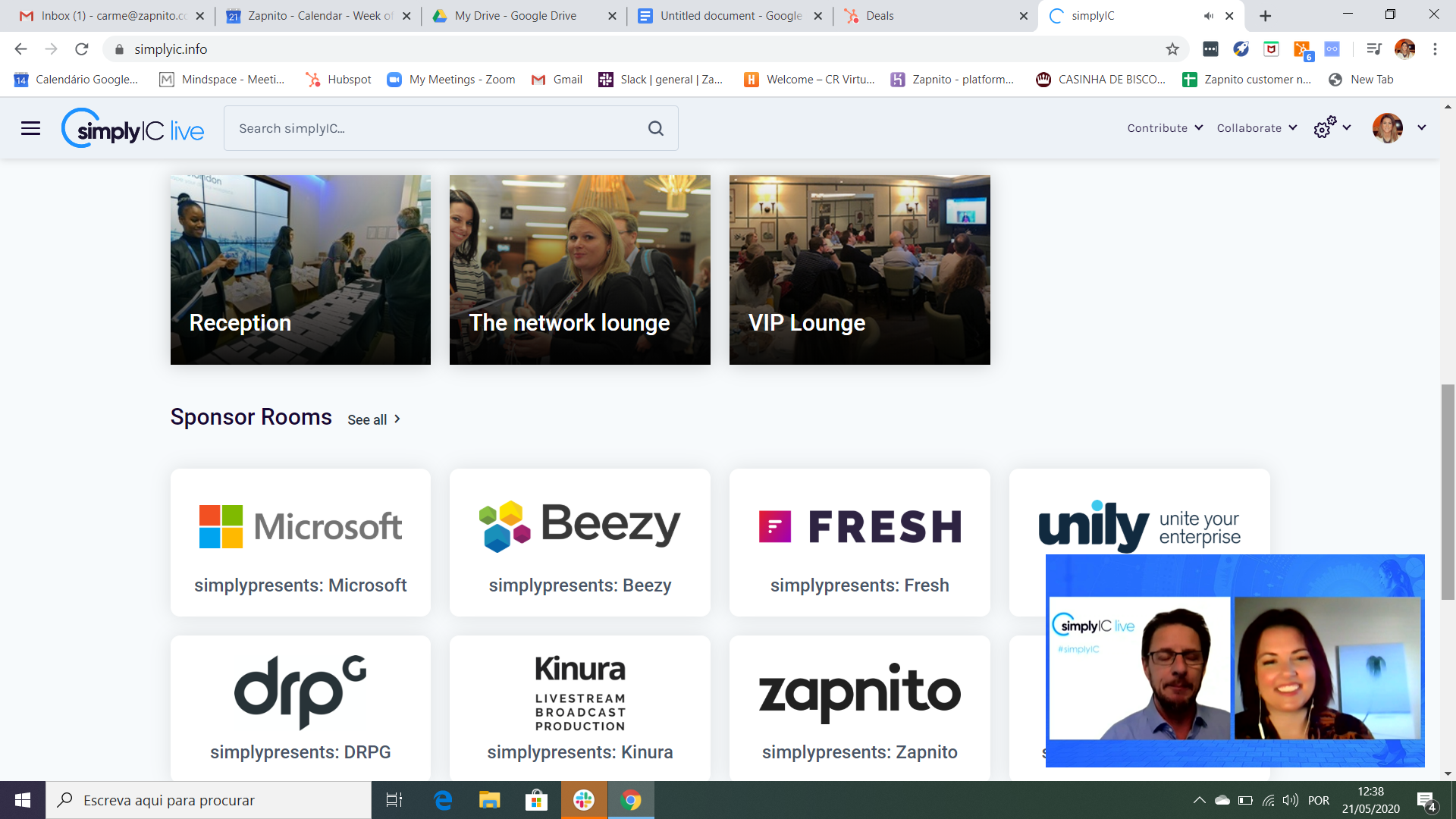This screenshot has width=1456, height=819.
Task: Open the settings gears icon
Action: tap(1324, 127)
